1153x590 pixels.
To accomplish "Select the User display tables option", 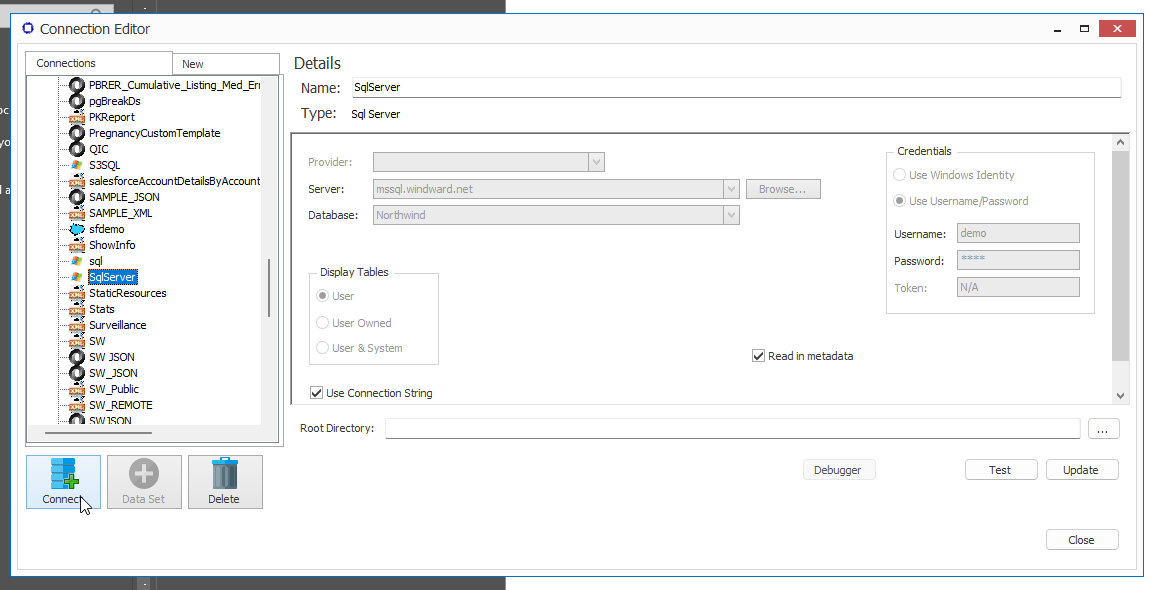I will [x=322, y=296].
